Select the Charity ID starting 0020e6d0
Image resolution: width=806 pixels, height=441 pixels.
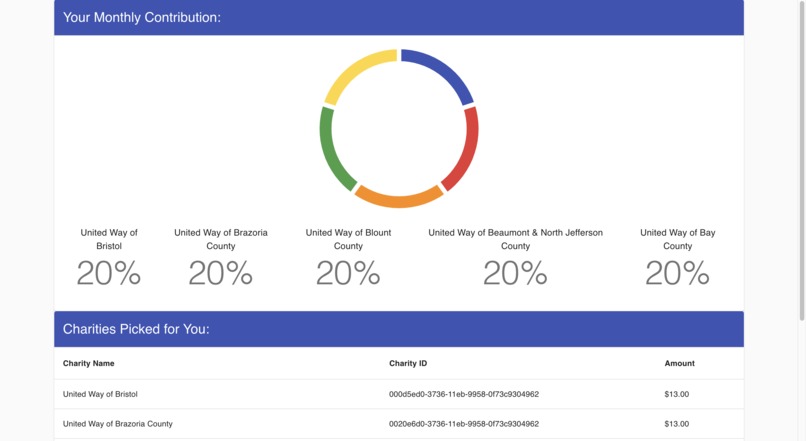tap(464, 424)
